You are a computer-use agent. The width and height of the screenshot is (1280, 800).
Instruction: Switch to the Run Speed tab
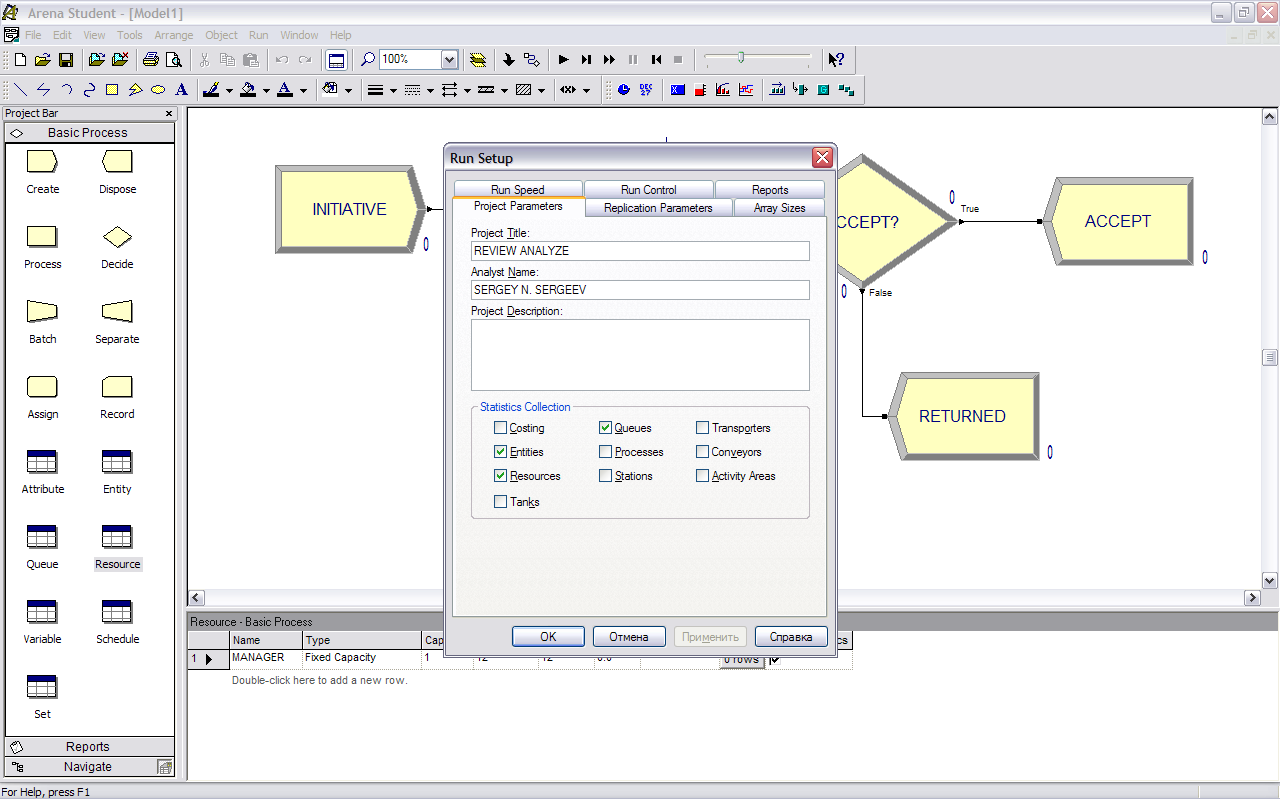tap(518, 190)
